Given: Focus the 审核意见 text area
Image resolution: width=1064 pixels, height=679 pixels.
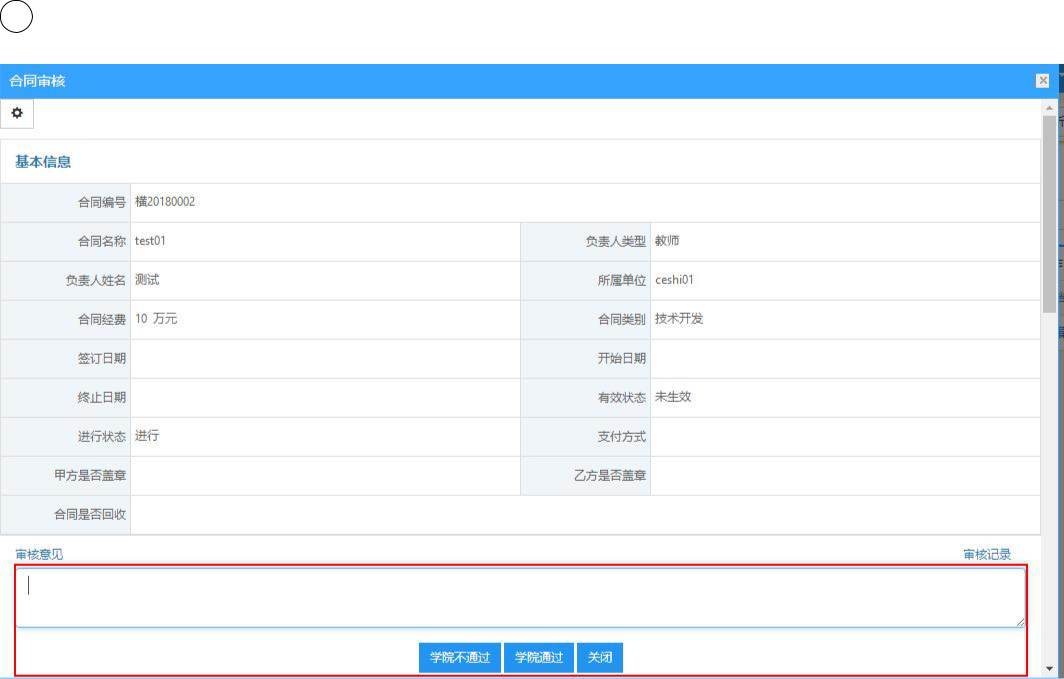Looking at the screenshot, I should pos(520,598).
